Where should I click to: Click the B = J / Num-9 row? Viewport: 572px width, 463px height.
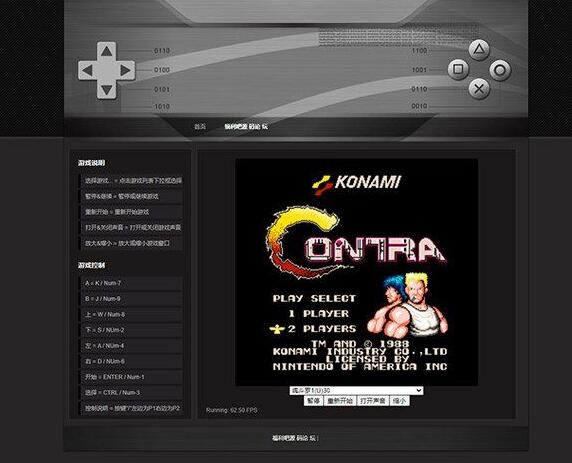(x=132, y=299)
